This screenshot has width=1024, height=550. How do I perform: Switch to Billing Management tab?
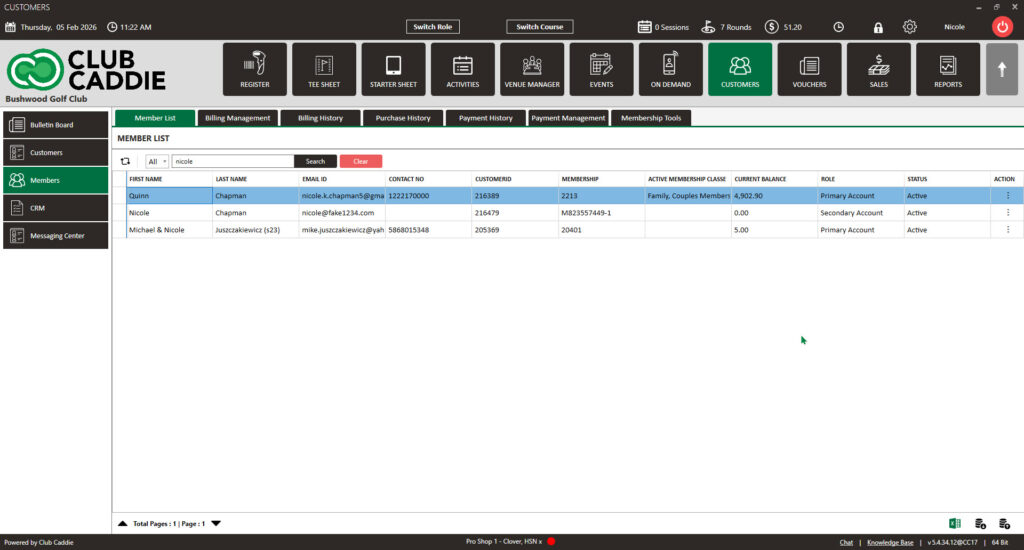click(x=238, y=118)
